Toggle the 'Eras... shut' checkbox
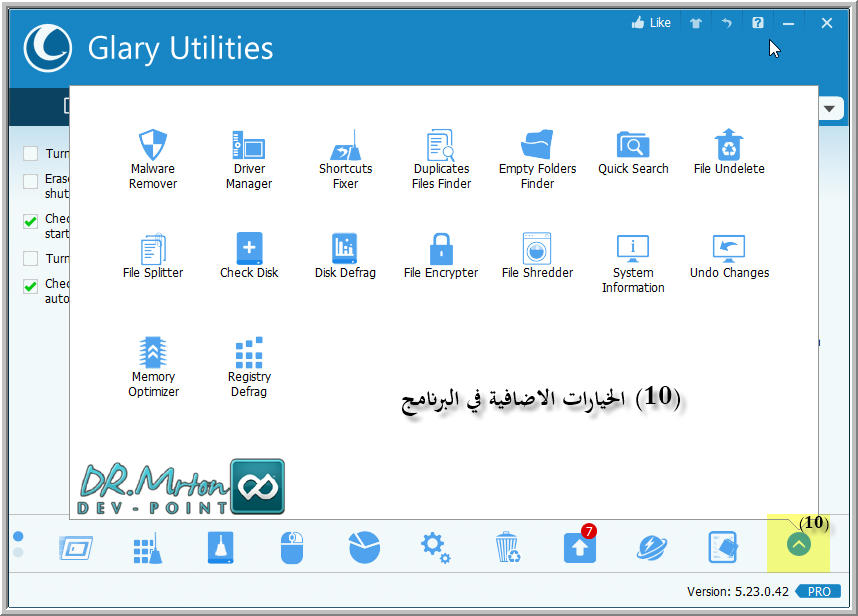The width and height of the screenshot is (858, 616). tap(31, 181)
